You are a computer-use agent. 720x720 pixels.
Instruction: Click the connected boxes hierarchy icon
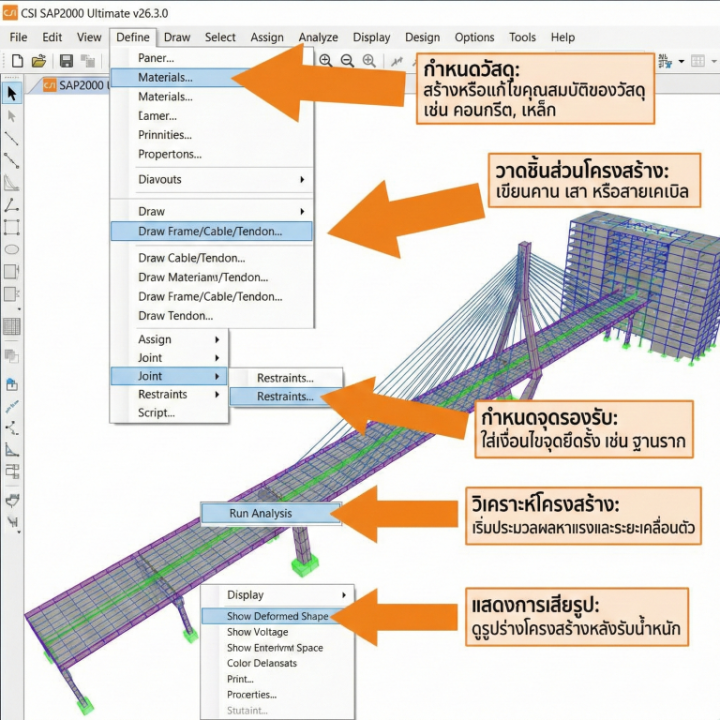(12, 471)
